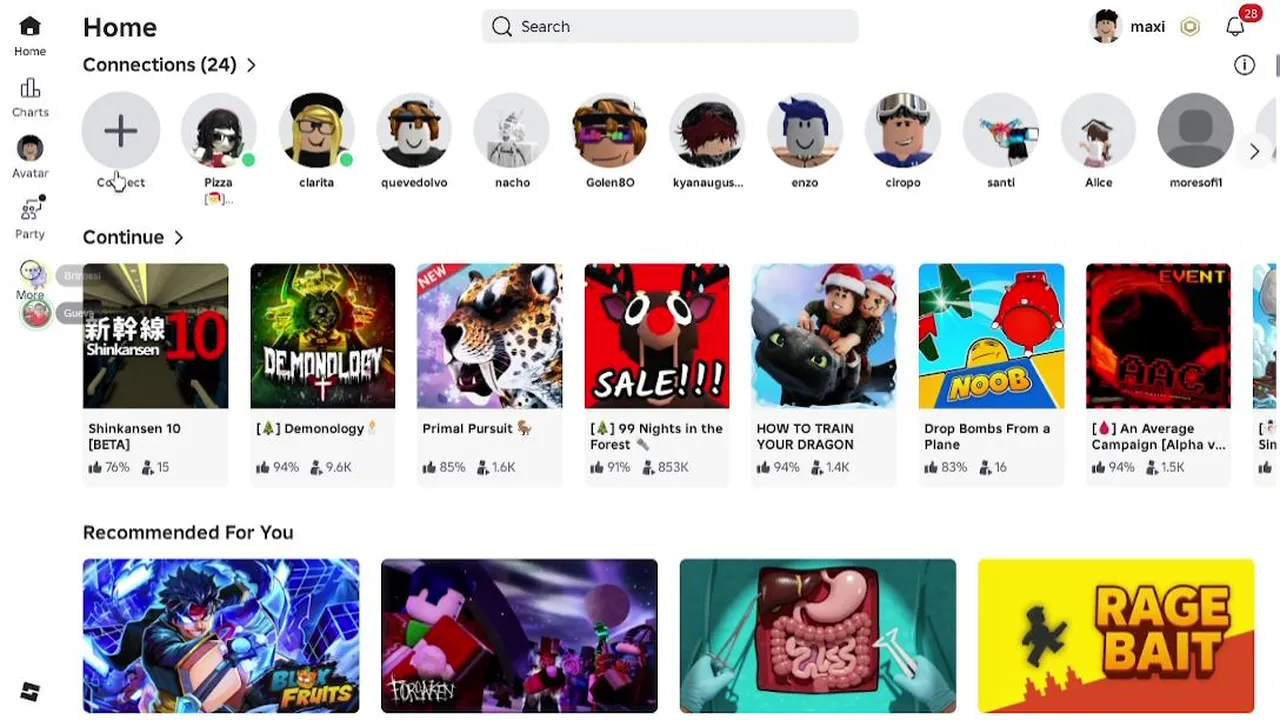This screenshot has width=1280, height=720.
Task: Expand the Connections (24) list
Action: tap(170, 65)
